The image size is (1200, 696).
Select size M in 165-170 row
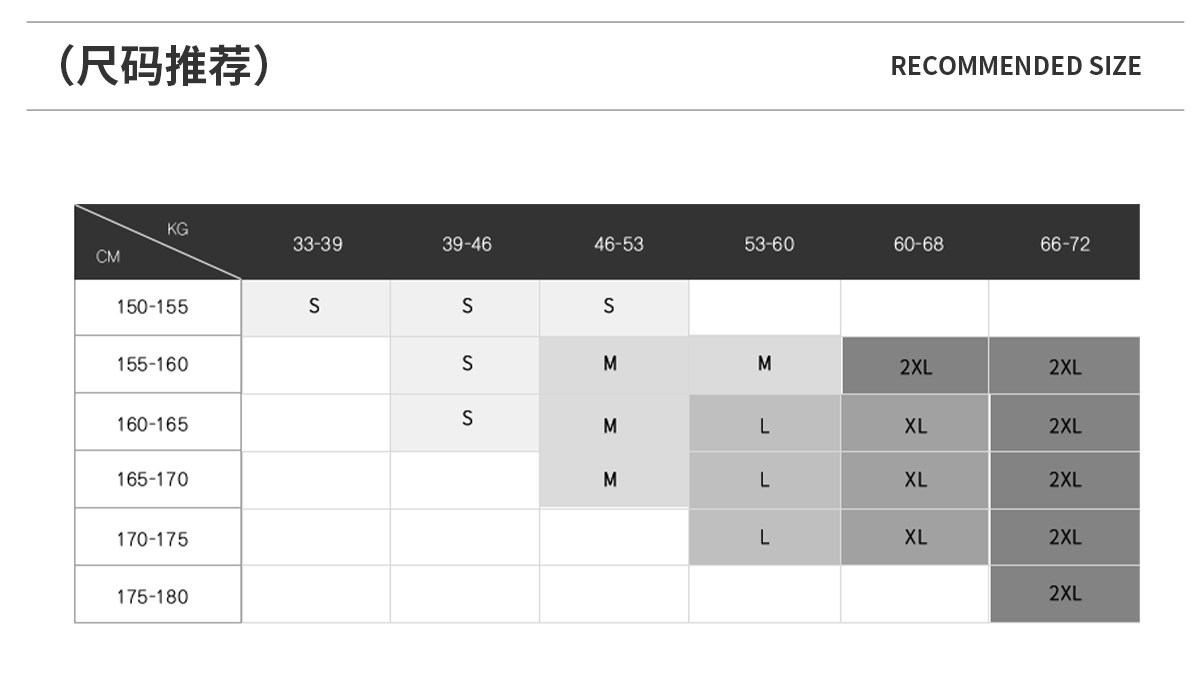click(x=610, y=480)
